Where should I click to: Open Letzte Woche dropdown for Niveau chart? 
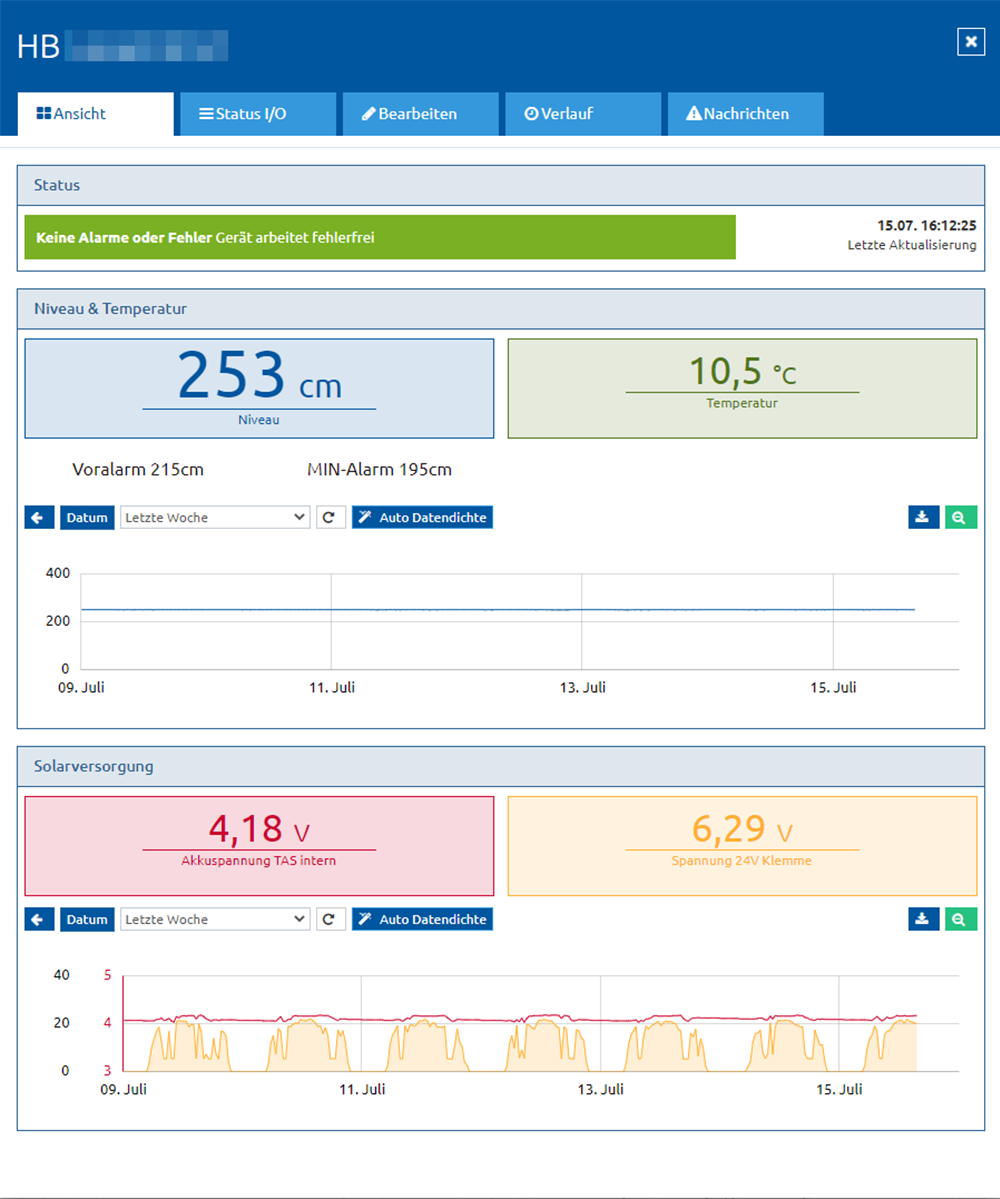pos(215,518)
